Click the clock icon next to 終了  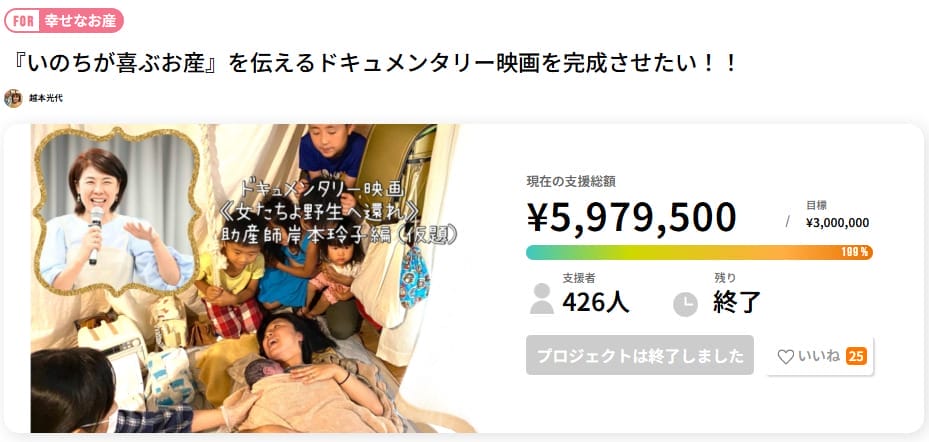coord(685,303)
